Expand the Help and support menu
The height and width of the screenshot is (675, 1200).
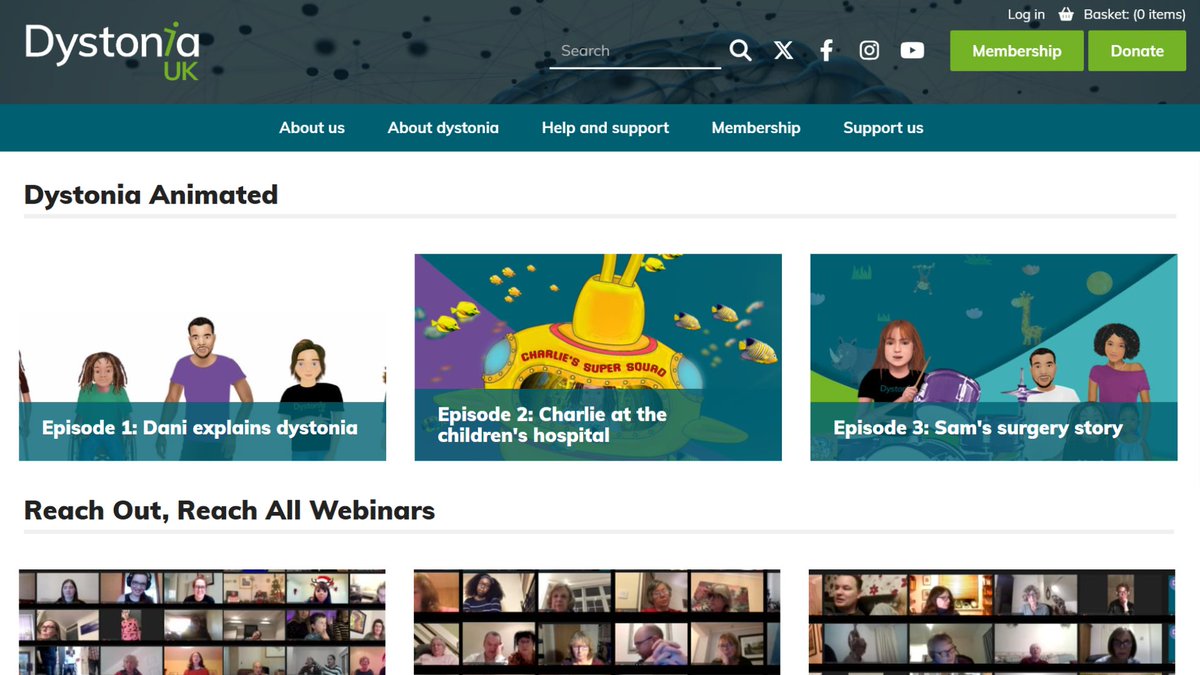(605, 128)
